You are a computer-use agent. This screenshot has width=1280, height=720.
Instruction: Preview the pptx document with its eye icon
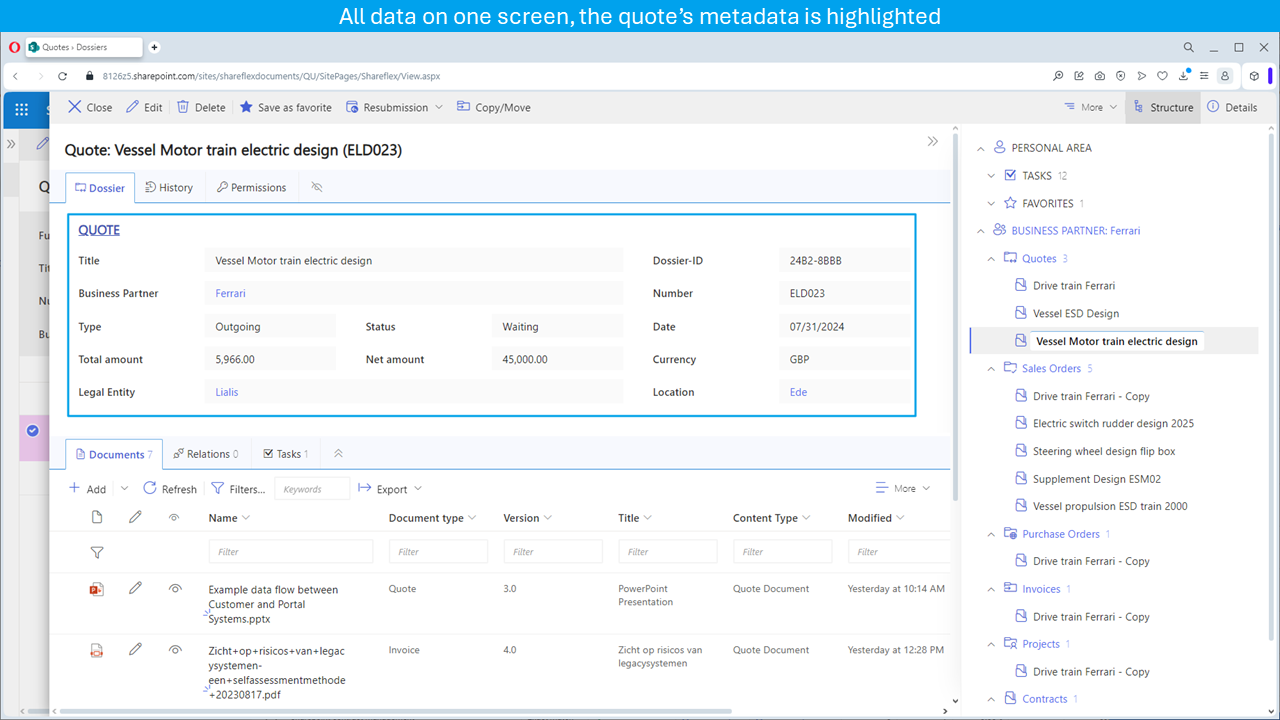click(x=175, y=589)
